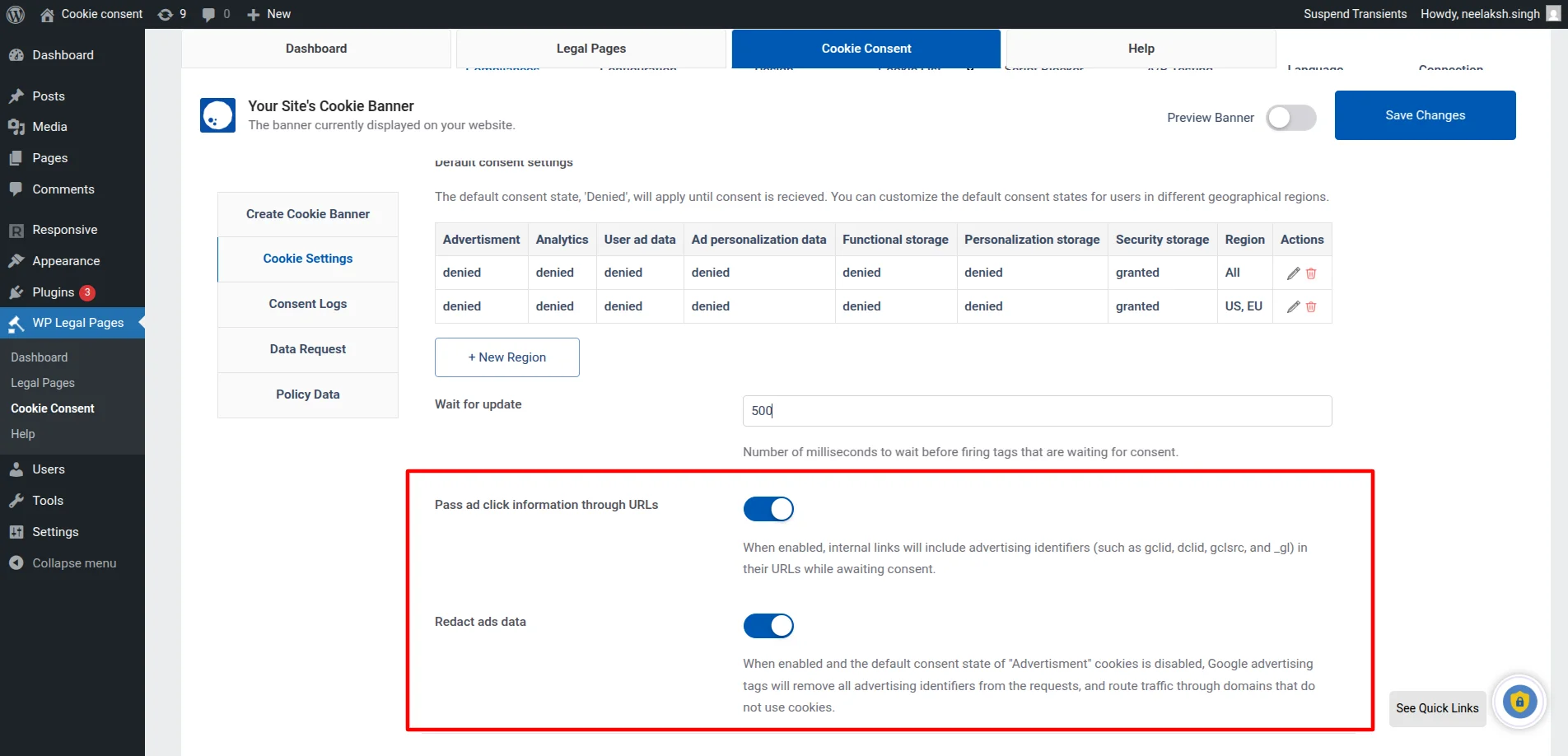Image resolution: width=1568 pixels, height=756 pixels.
Task: Open the Policy Data section
Action: click(308, 394)
